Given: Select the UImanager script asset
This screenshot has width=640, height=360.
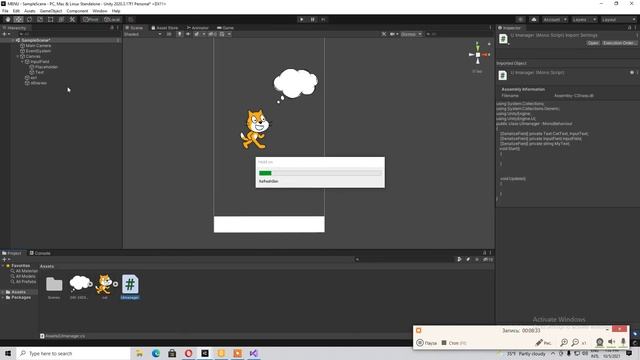Looking at the screenshot, I should point(130,287).
